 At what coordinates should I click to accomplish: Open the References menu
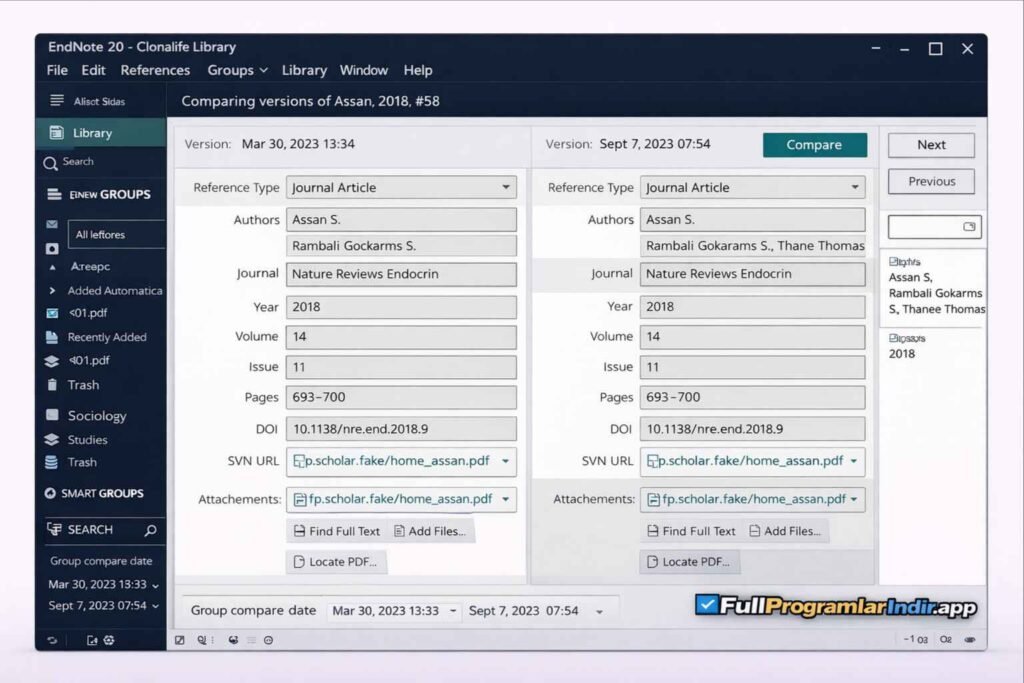(x=155, y=70)
